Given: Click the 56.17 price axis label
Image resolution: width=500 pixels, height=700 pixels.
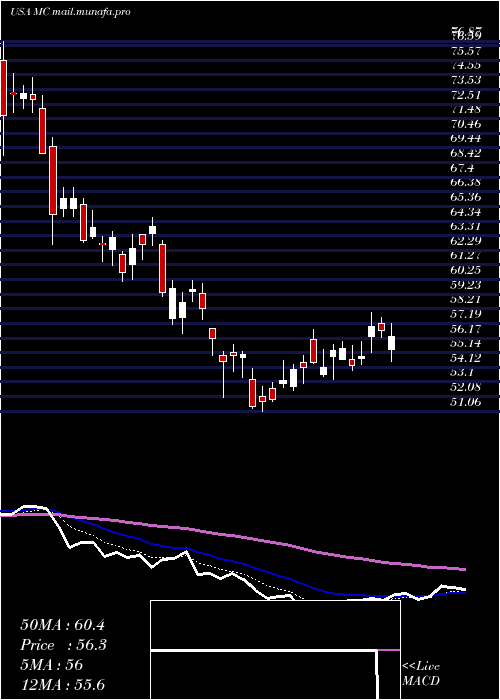Looking at the screenshot, I should (x=466, y=329).
